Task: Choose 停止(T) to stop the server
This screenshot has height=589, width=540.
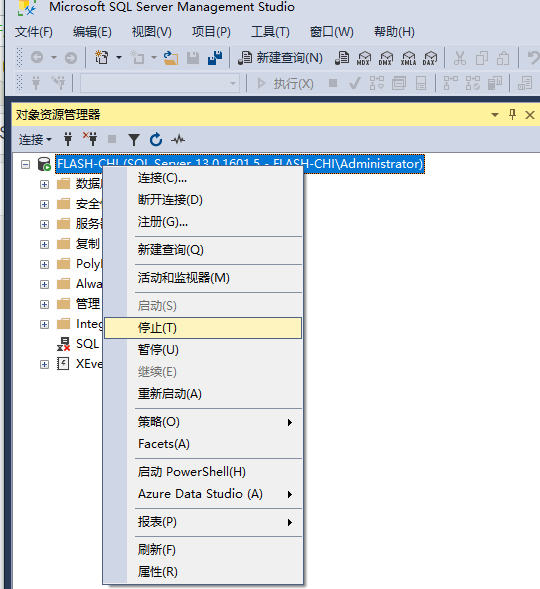Action: (x=203, y=328)
